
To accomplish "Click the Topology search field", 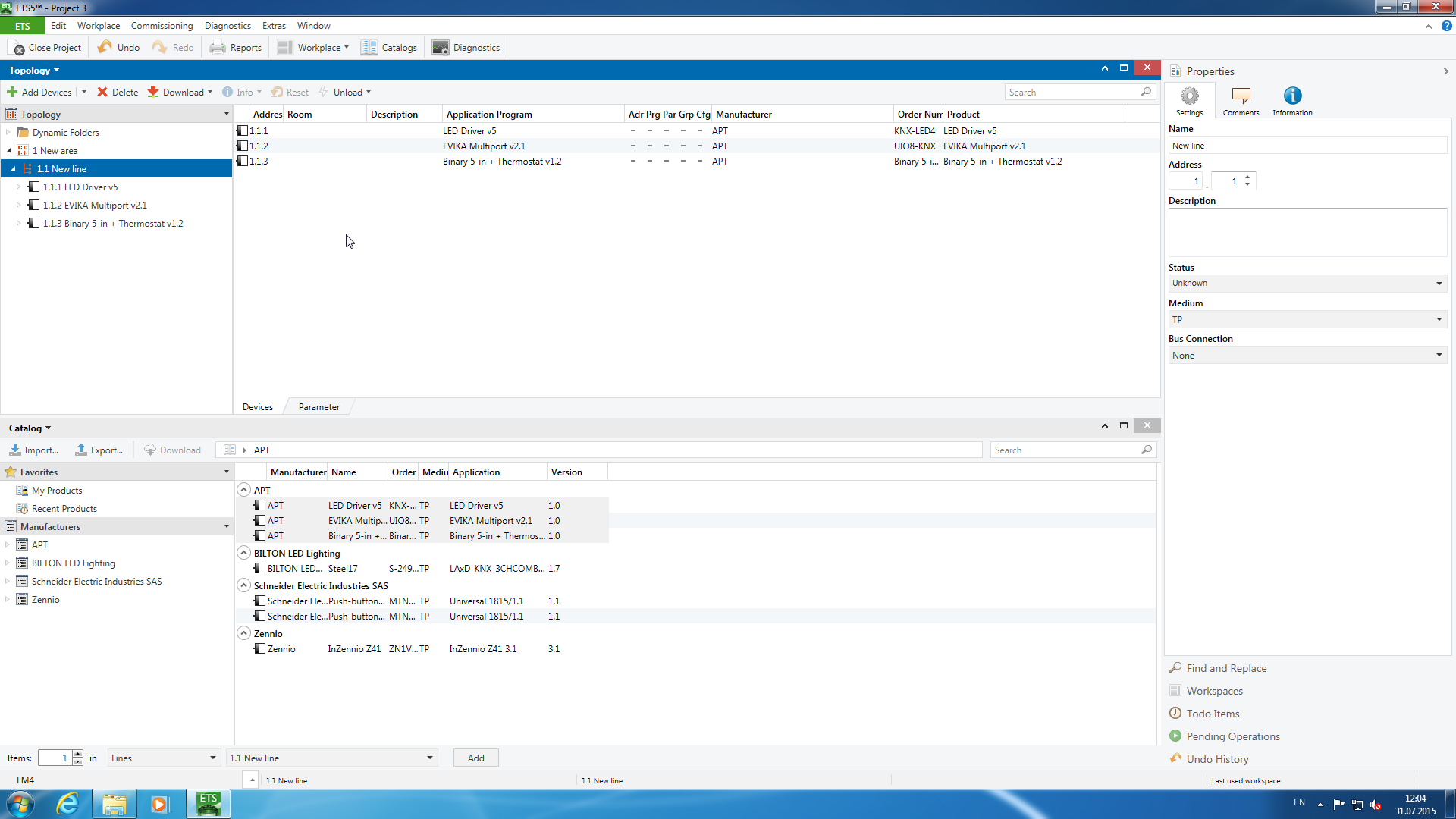I will pos(1071,92).
